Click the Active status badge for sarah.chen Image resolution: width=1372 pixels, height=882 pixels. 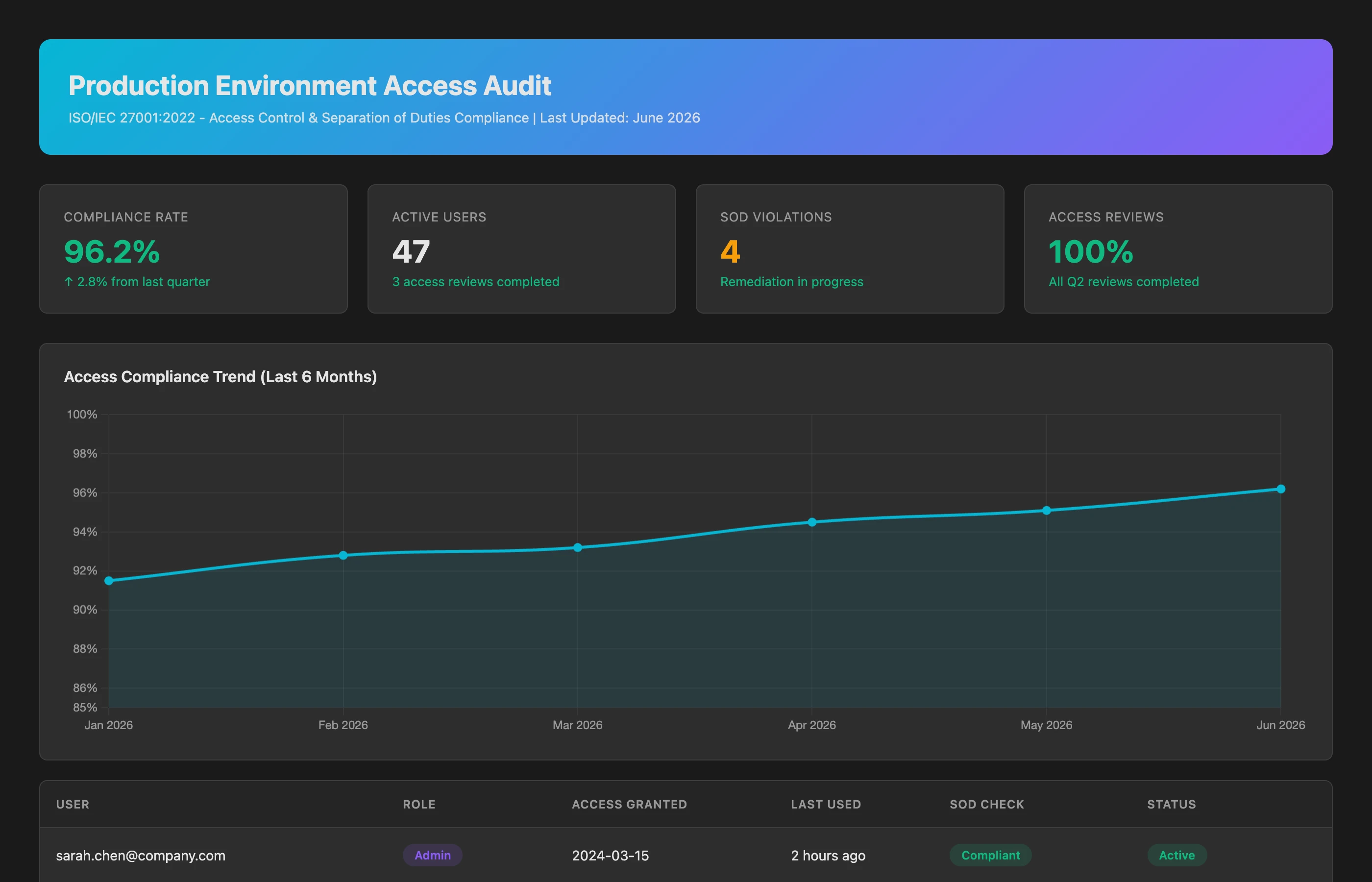click(x=1177, y=855)
